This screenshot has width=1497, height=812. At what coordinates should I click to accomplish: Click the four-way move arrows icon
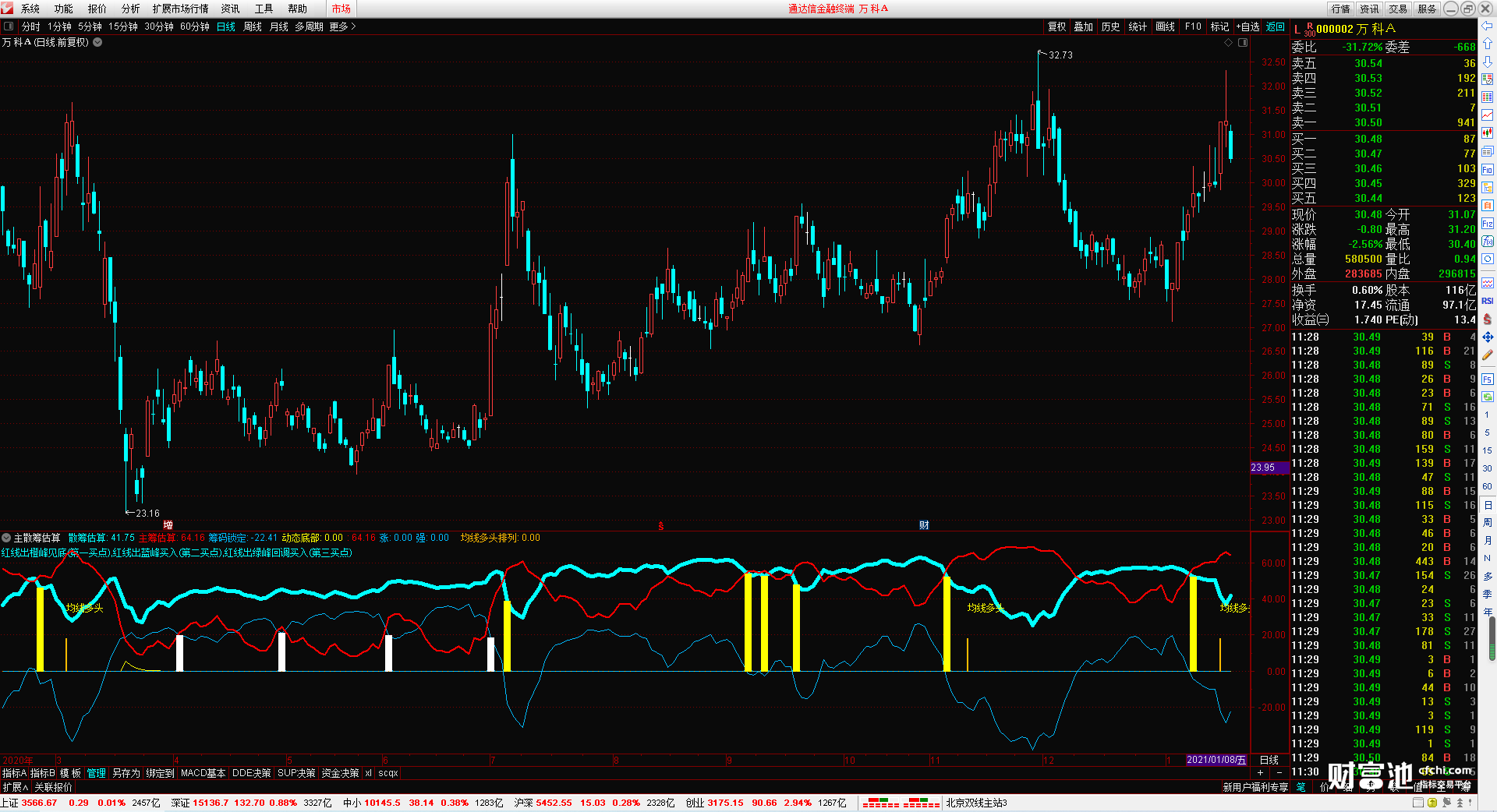(1488, 337)
